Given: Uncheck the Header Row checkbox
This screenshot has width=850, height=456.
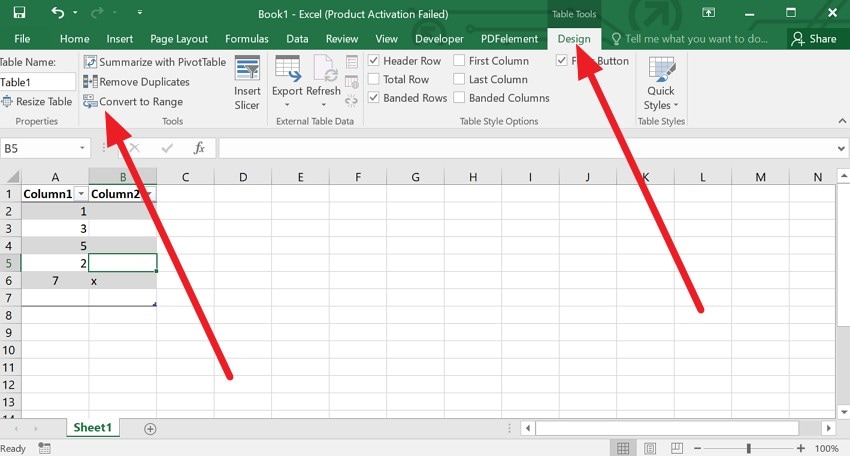Looking at the screenshot, I should pyautogui.click(x=374, y=61).
